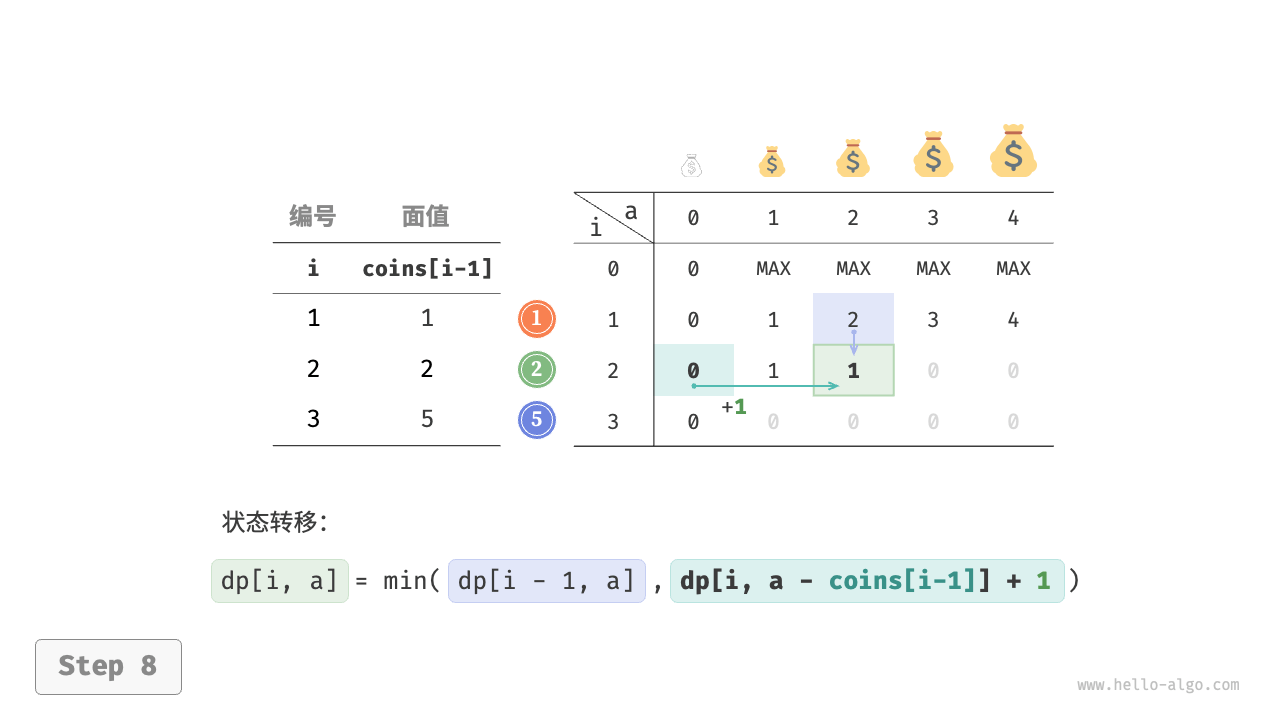This screenshot has height=720, width=1280.
Task: Click the green +1 label
Action: tap(734, 407)
